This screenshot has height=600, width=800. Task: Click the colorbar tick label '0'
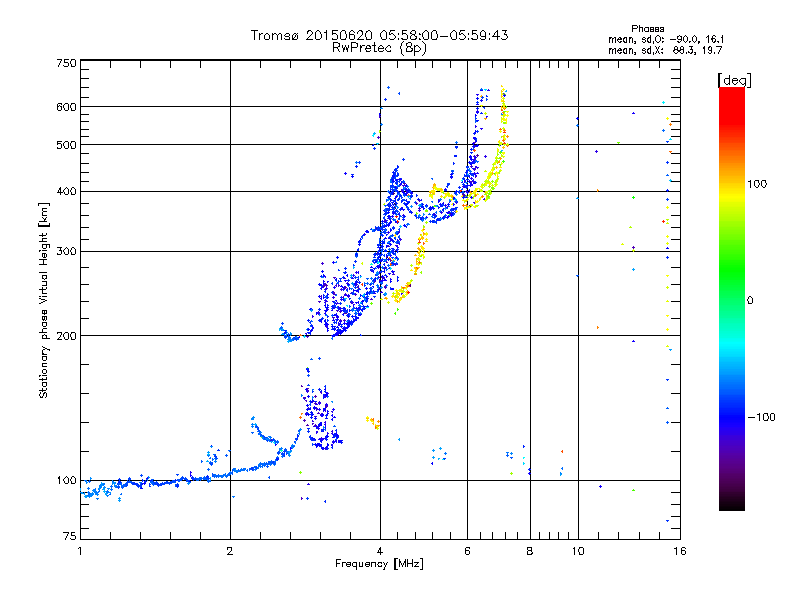[x=750, y=301]
